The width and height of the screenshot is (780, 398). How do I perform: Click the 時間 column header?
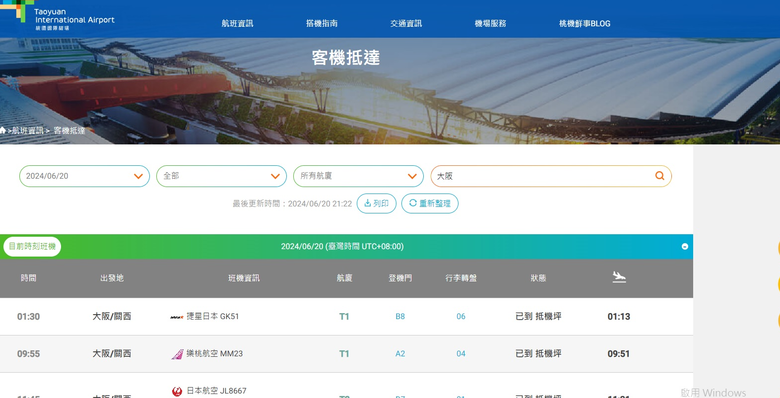pyautogui.click(x=28, y=278)
